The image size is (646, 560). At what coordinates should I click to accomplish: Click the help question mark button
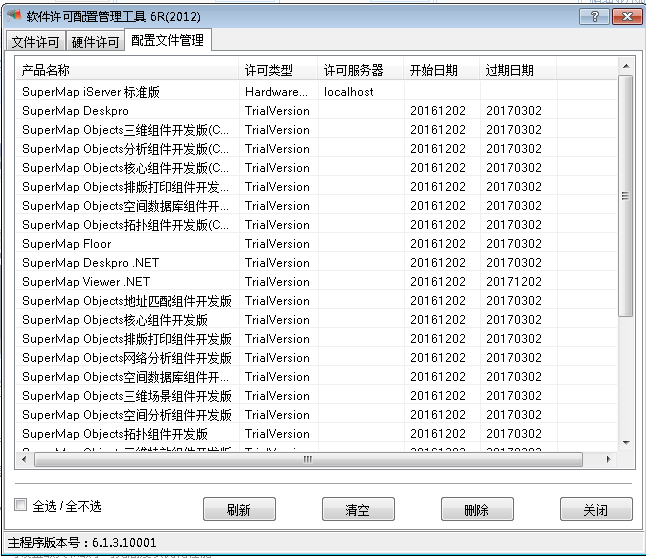[594, 16]
